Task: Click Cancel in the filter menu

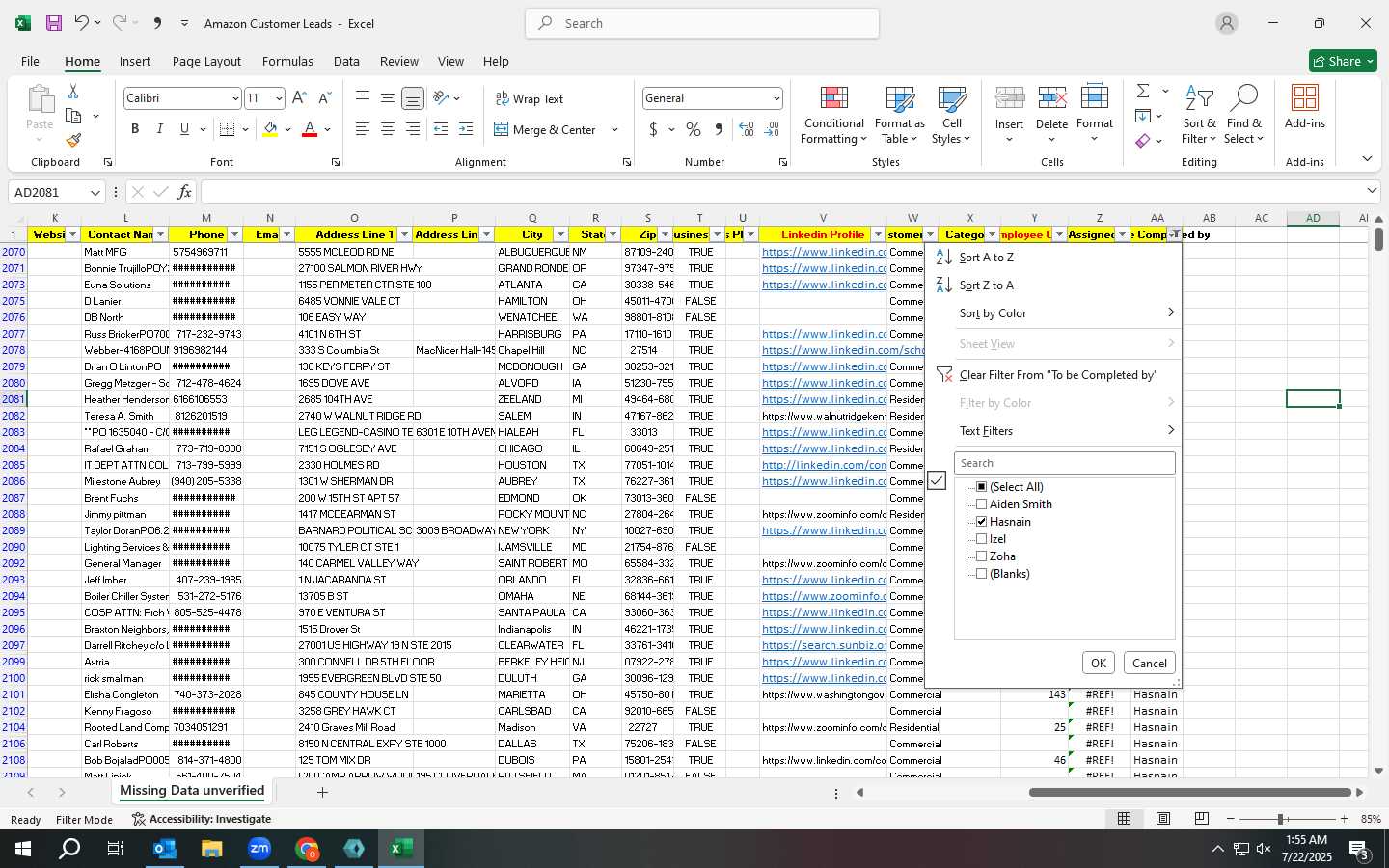Action: (x=1149, y=663)
